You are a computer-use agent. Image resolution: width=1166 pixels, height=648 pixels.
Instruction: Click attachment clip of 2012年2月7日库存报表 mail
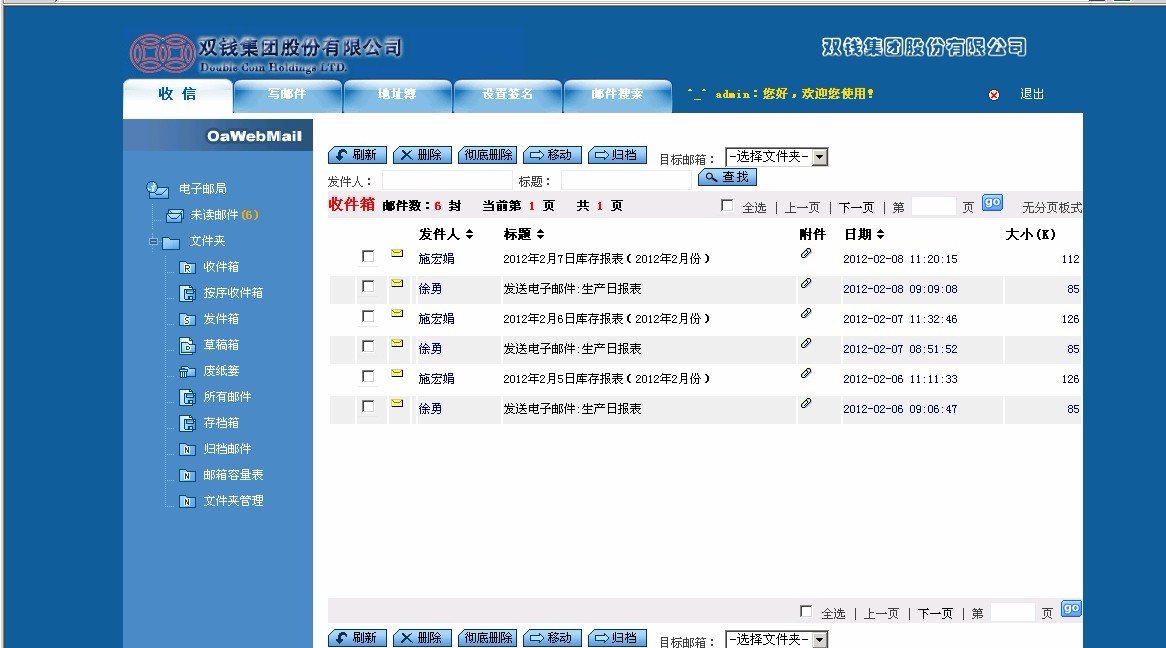pyautogui.click(x=805, y=254)
